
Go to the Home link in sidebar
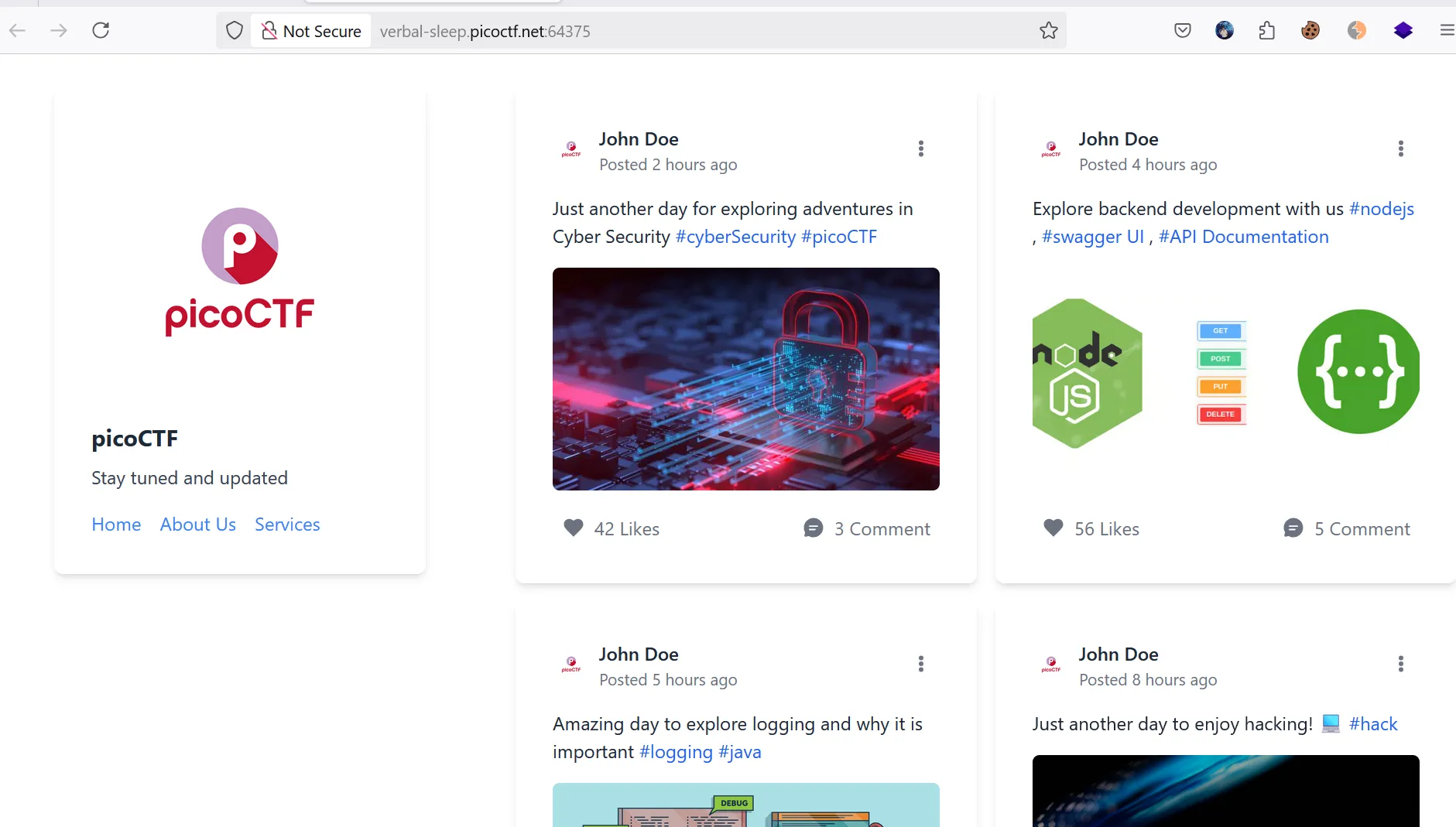click(x=116, y=525)
